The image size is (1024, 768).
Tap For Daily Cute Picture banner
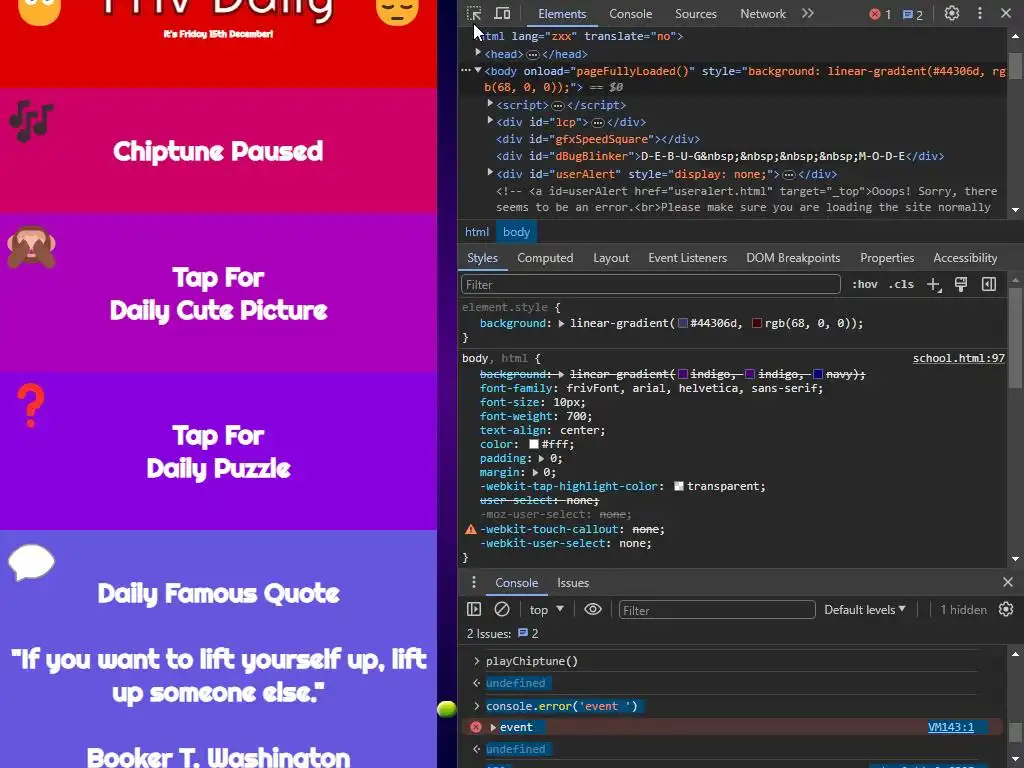click(218, 293)
